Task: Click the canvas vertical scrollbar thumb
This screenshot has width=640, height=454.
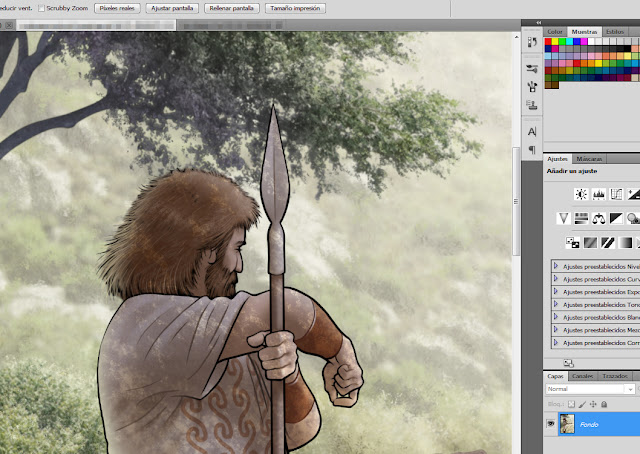Action: [516, 201]
